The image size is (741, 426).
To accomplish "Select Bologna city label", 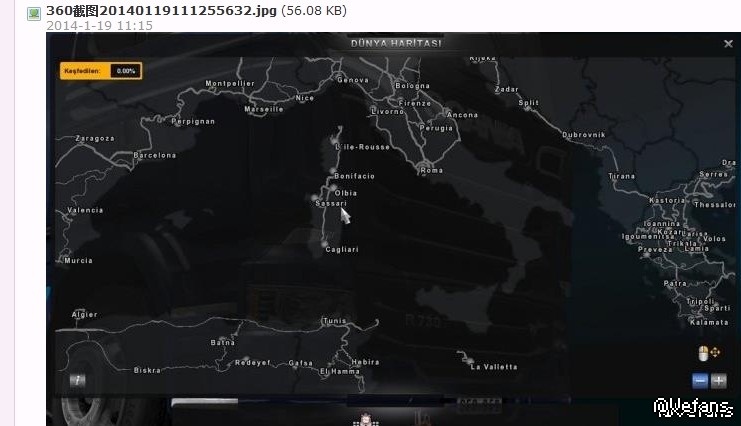I will tap(413, 86).
